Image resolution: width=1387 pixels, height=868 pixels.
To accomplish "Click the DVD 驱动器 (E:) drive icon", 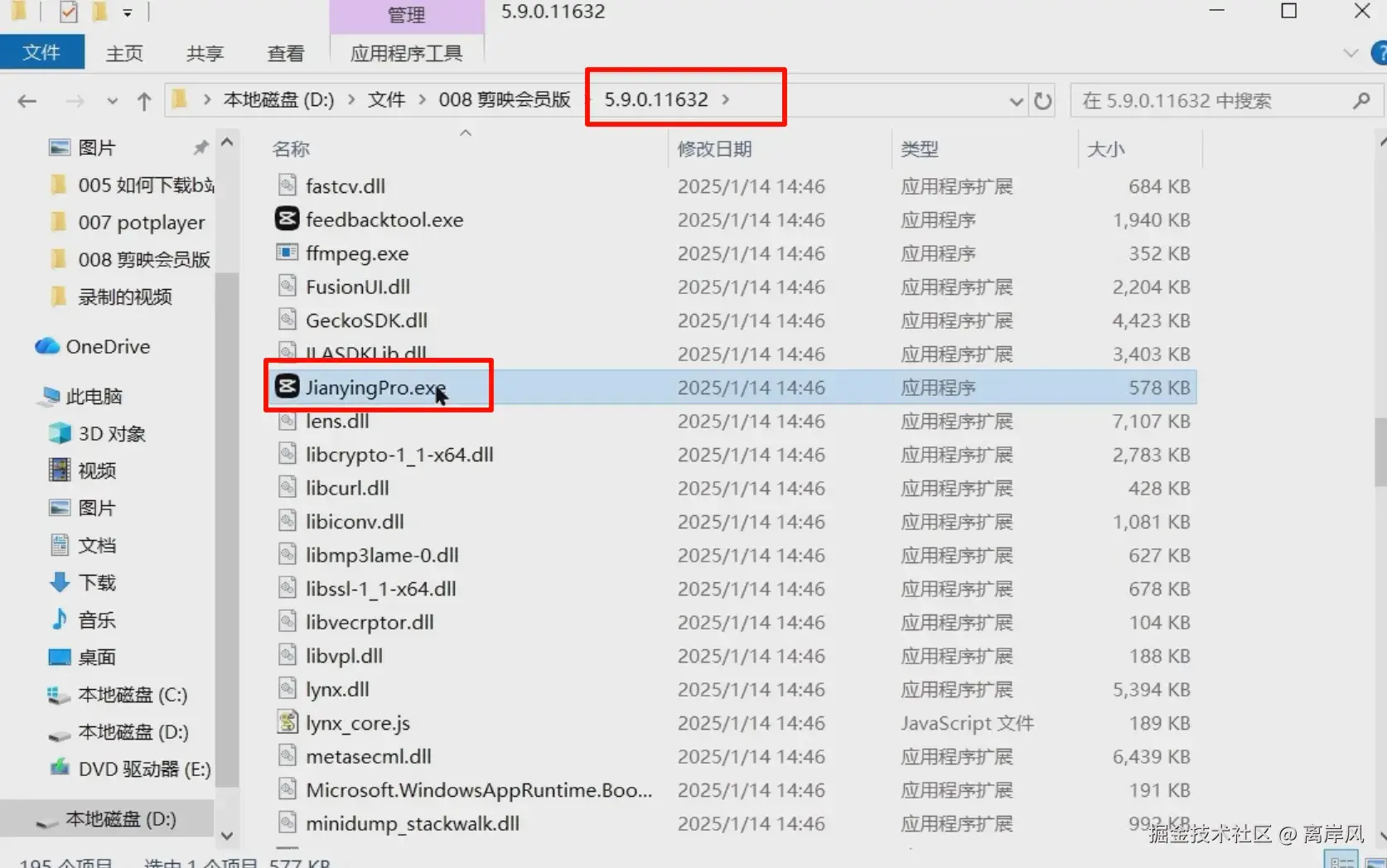I will click(60, 769).
